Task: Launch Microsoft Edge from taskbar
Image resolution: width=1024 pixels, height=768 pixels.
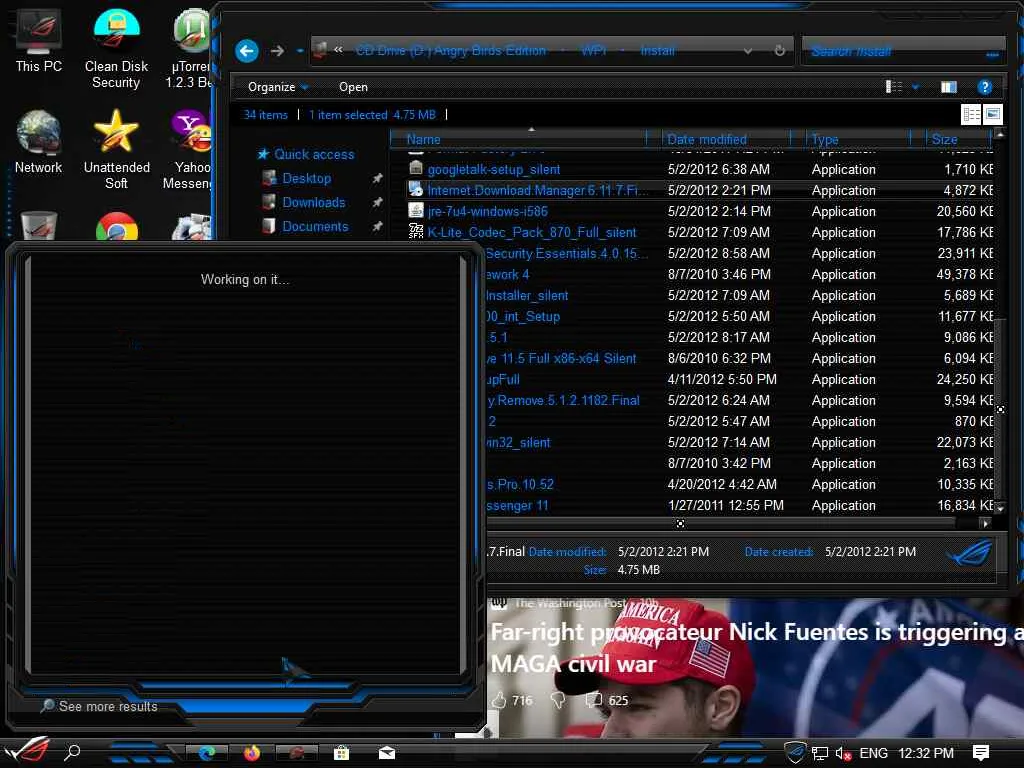Action: [x=207, y=753]
